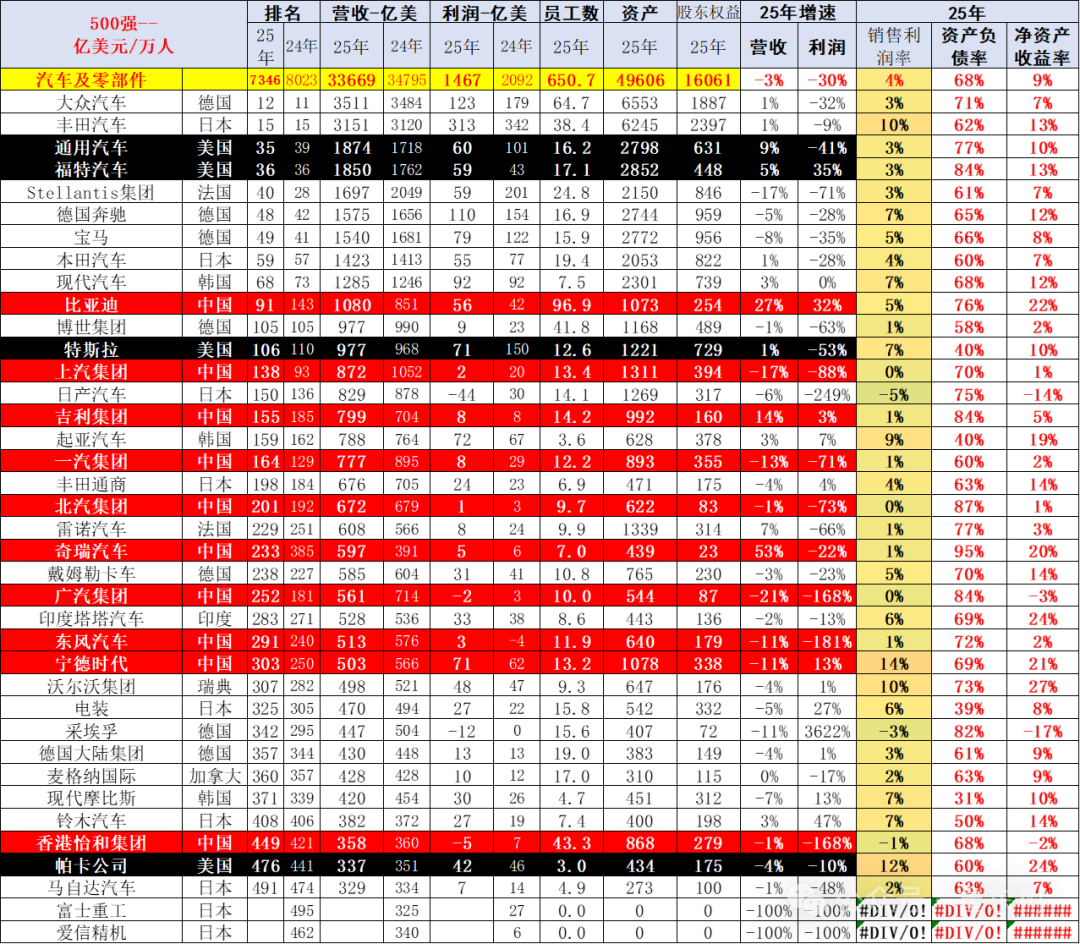Click the yellow 汽车及零部件 category cell
This screenshot has width=1080, height=944.
click(91, 80)
